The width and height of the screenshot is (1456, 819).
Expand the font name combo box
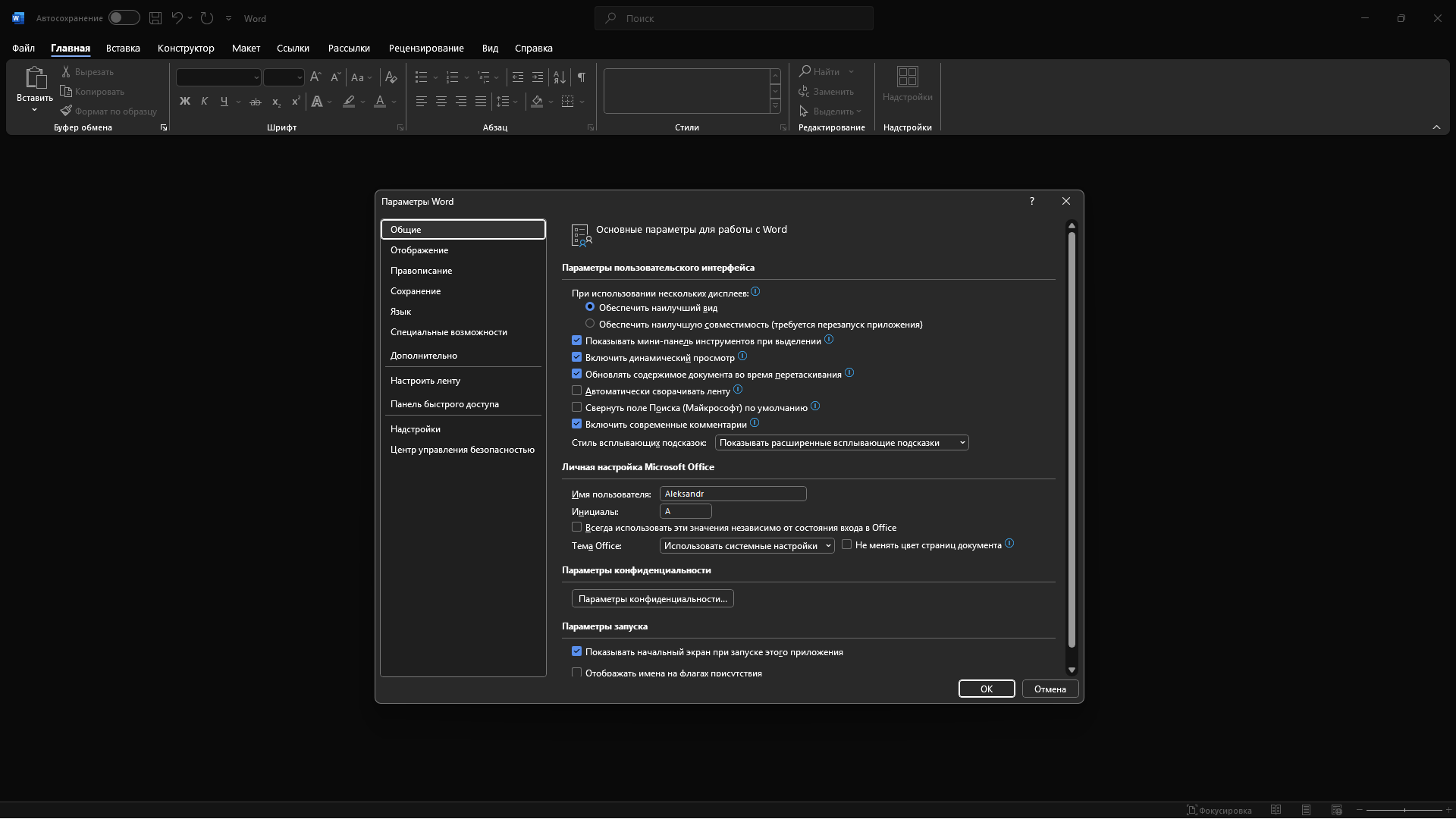(256, 77)
